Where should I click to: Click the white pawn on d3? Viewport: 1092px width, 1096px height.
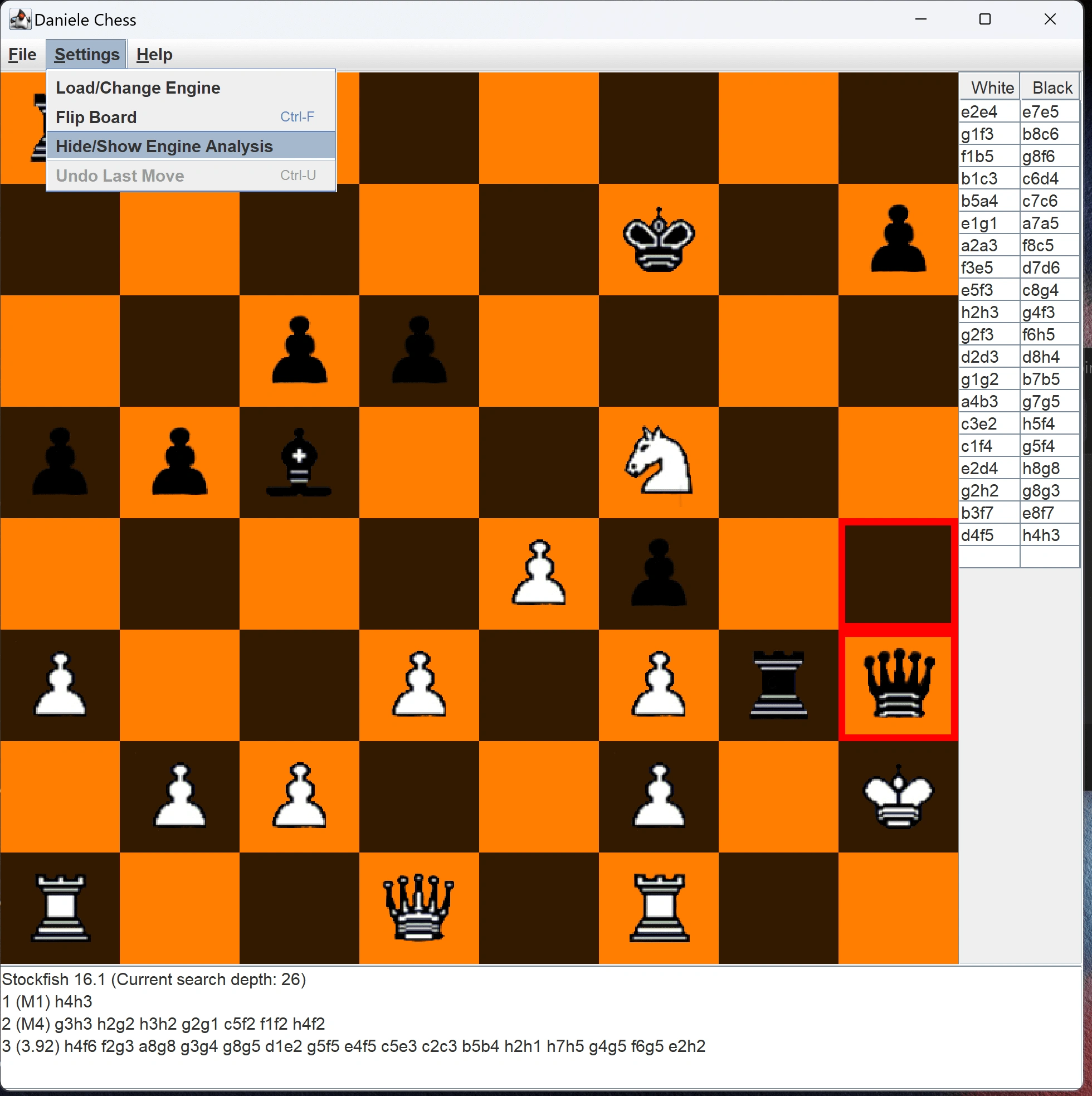coord(419,684)
